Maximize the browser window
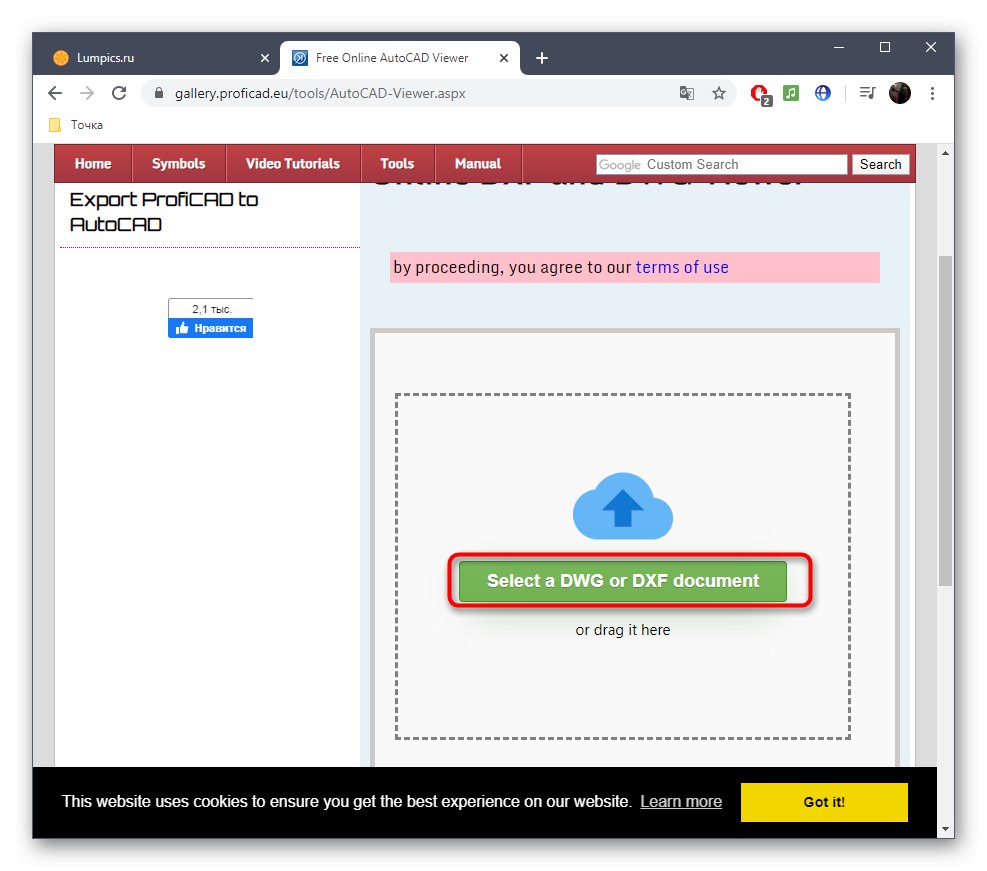Screen dimensions: 987x871 click(x=884, y=47)
